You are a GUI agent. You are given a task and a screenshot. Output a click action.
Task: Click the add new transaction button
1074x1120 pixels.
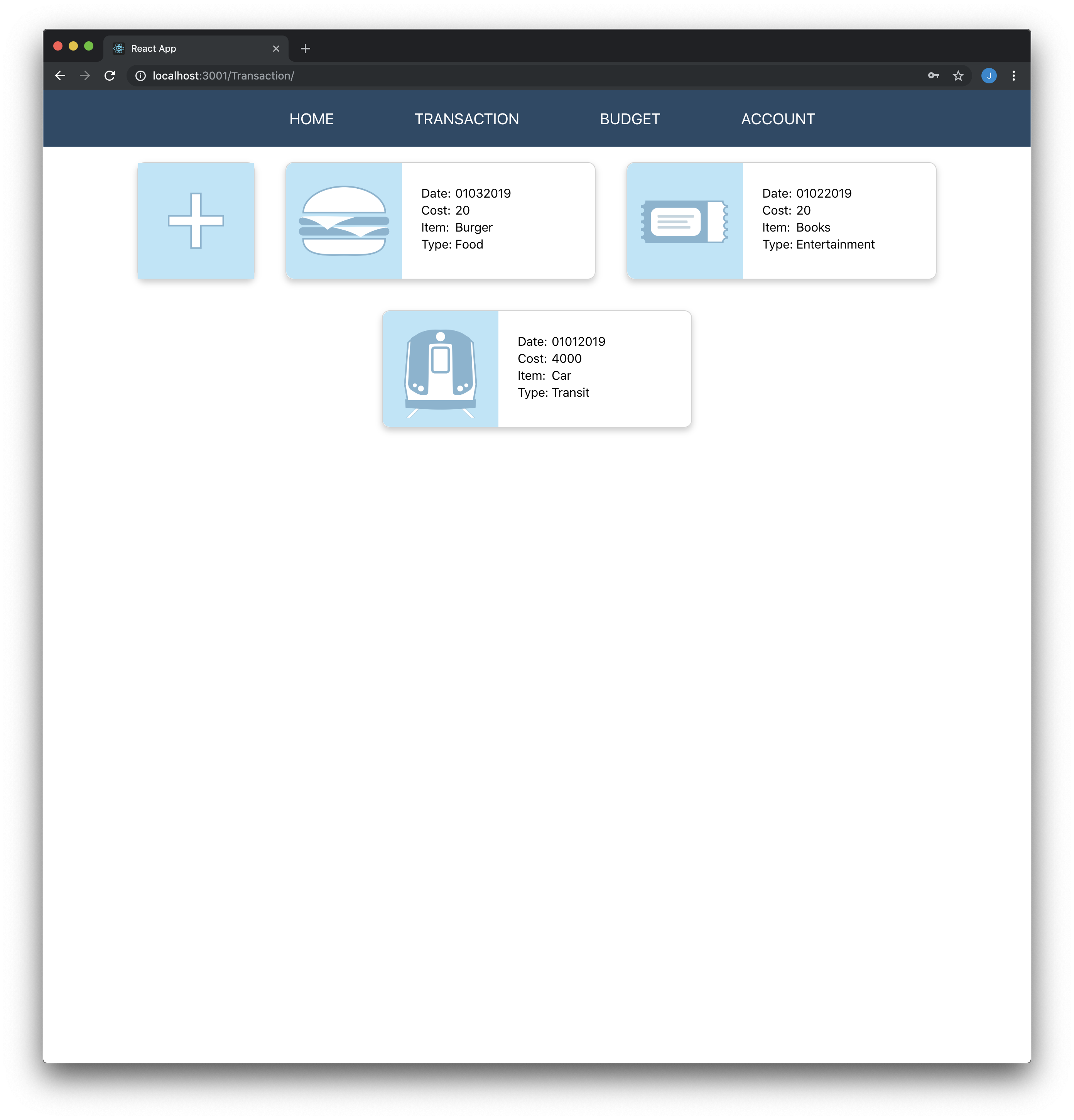pos(197,220)
